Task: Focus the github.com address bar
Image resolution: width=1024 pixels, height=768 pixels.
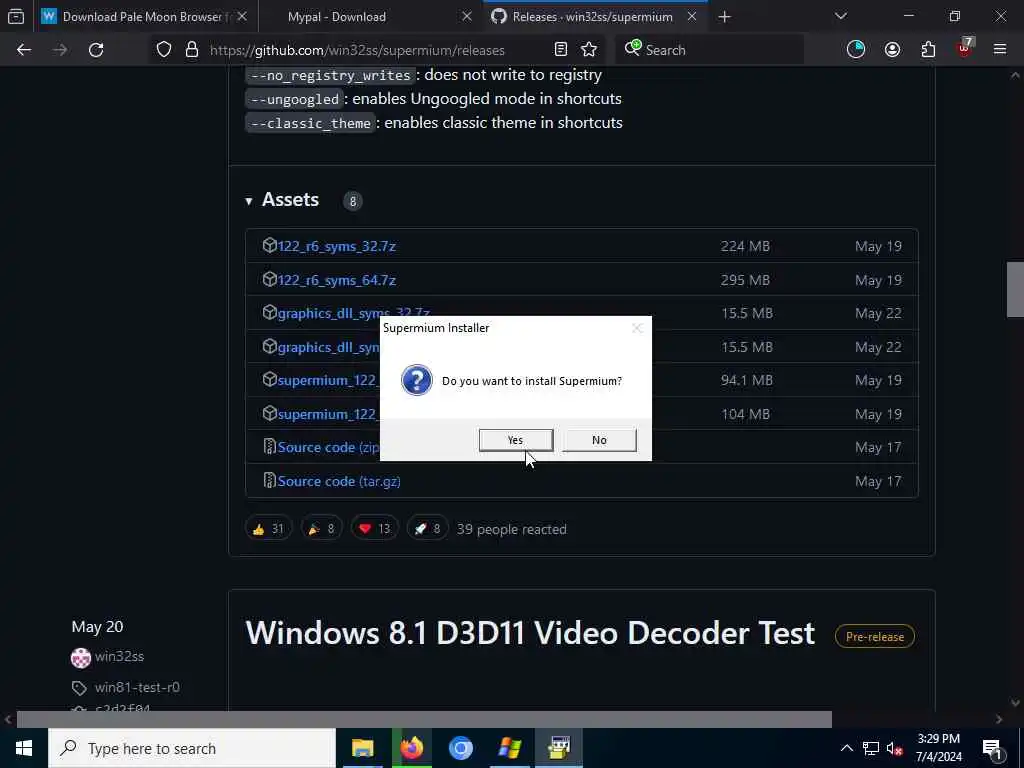Action: [357, 50]
